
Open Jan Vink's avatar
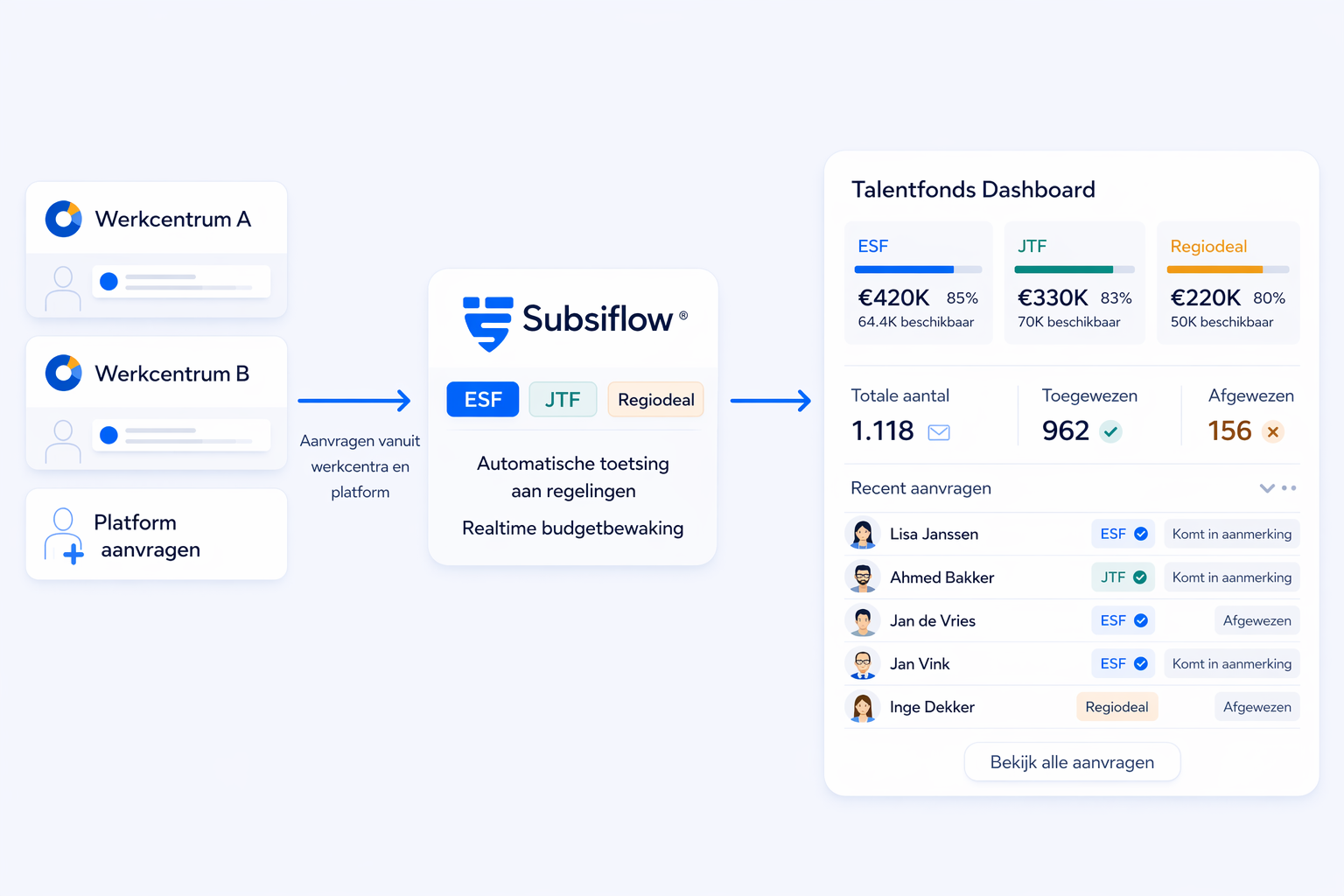(863, 663)
